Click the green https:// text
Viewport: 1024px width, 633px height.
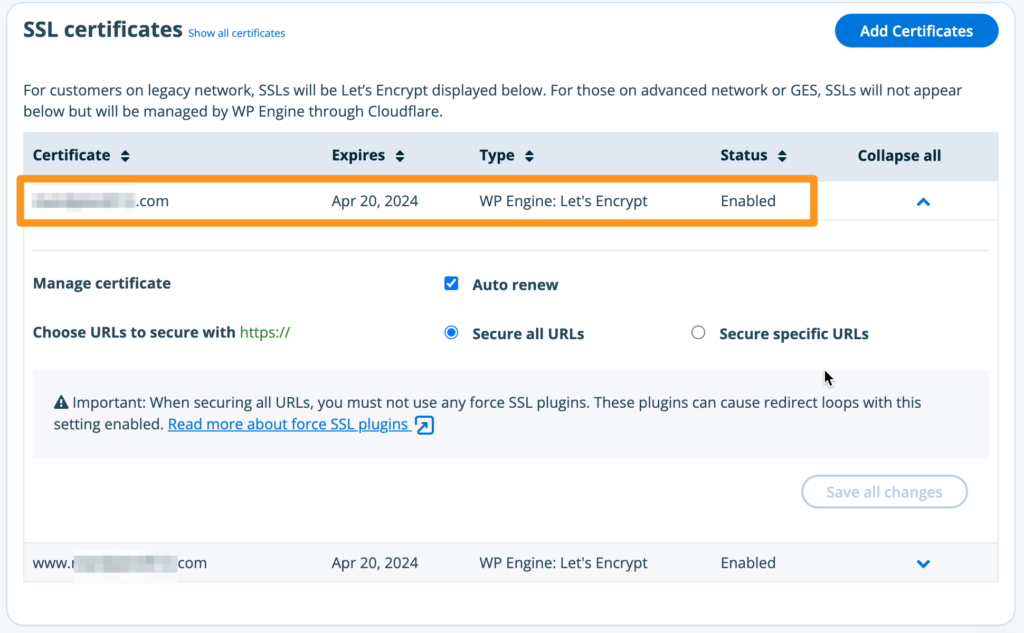(x=265, y=333)
